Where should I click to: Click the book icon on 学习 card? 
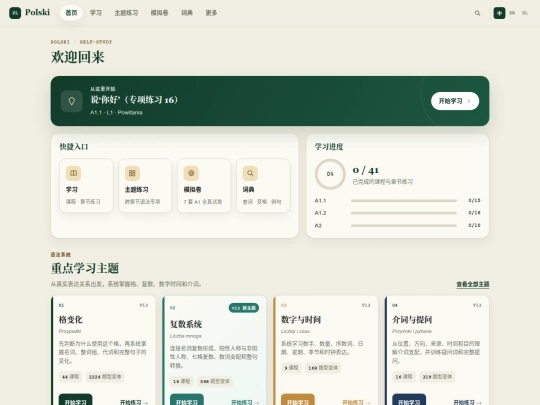73,173
